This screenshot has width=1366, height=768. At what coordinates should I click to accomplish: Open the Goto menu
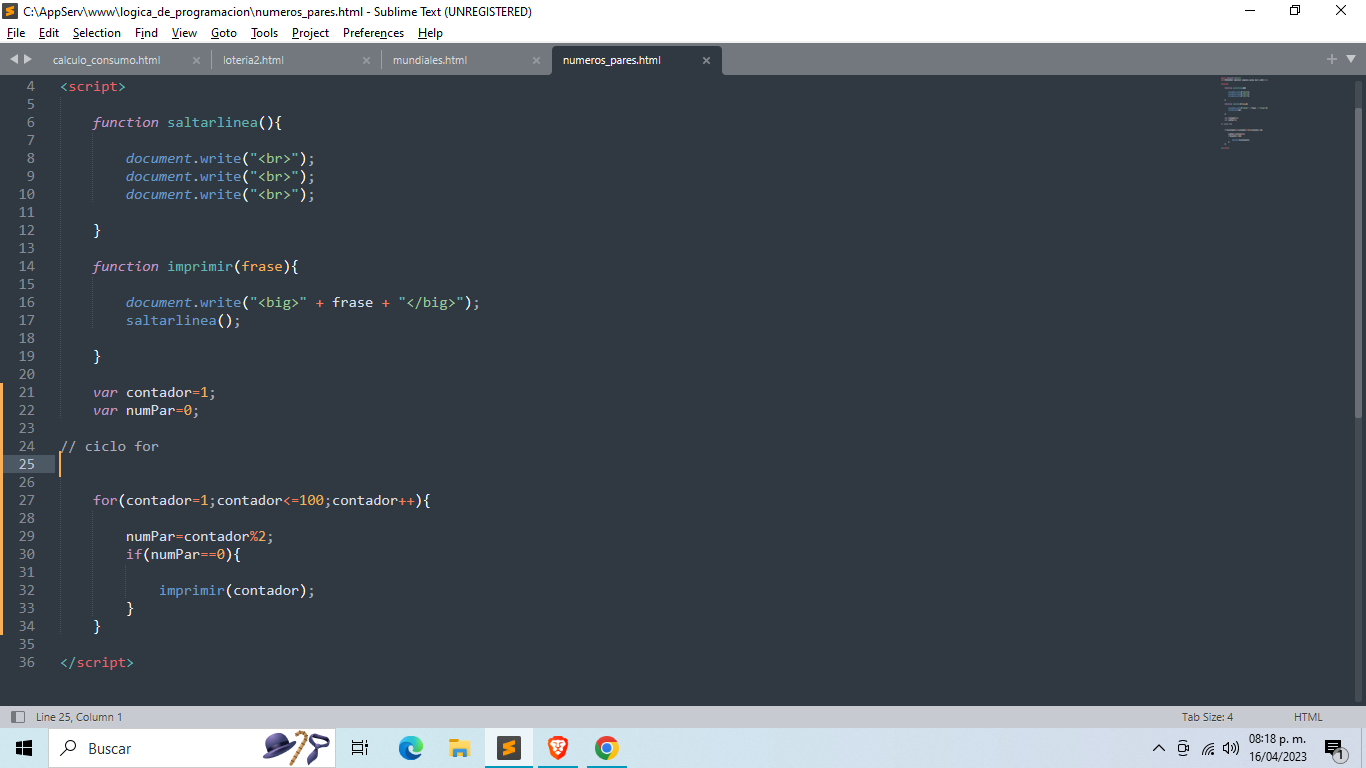click(223, 33)
